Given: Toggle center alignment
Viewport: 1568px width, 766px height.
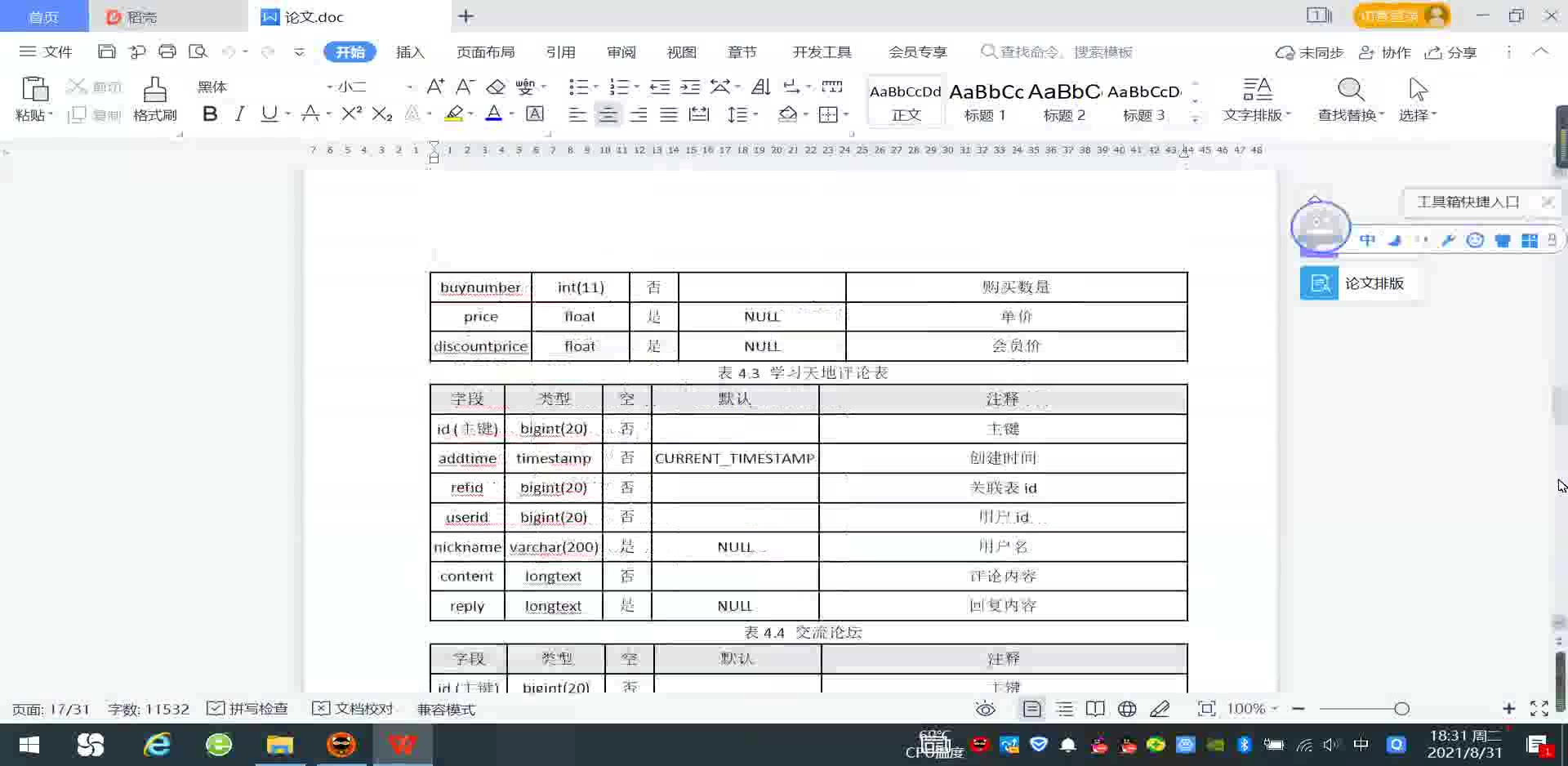Looking at the screenshot, I should click(x=608, y=114).
